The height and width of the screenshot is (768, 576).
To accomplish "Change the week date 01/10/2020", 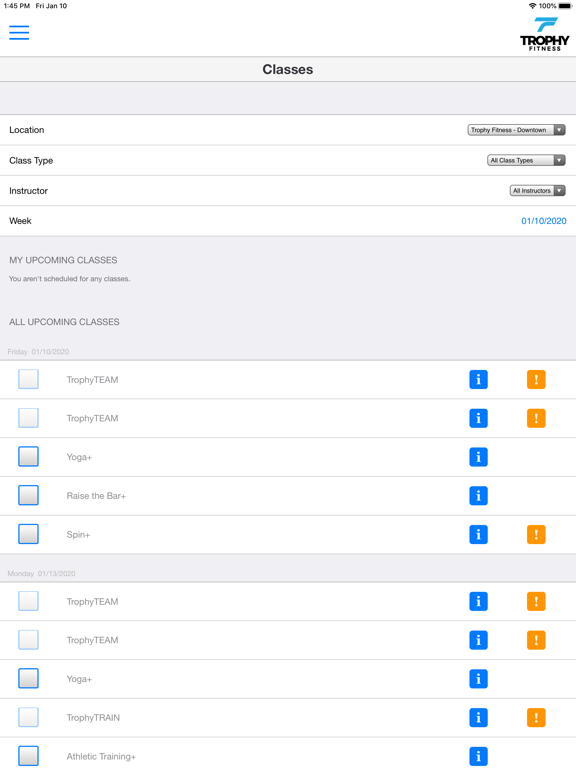I will pos(544,221).
